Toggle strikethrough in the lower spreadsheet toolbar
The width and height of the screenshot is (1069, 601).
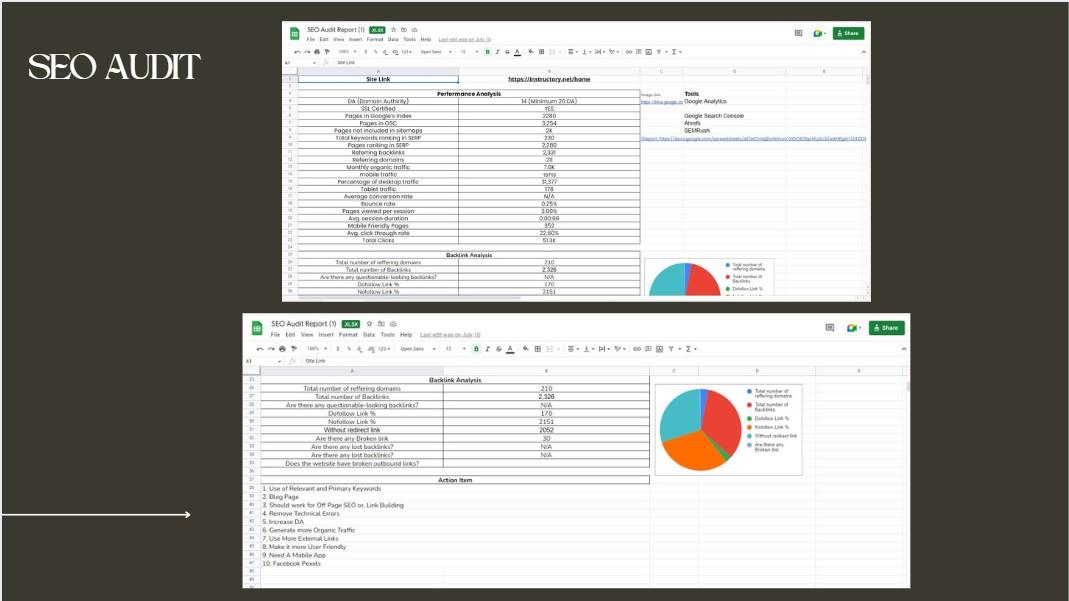[498, 349]
